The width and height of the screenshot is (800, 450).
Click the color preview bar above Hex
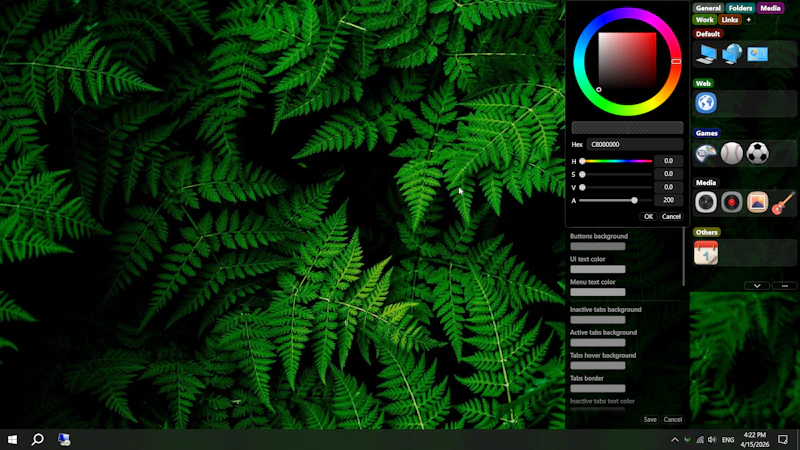627,128
